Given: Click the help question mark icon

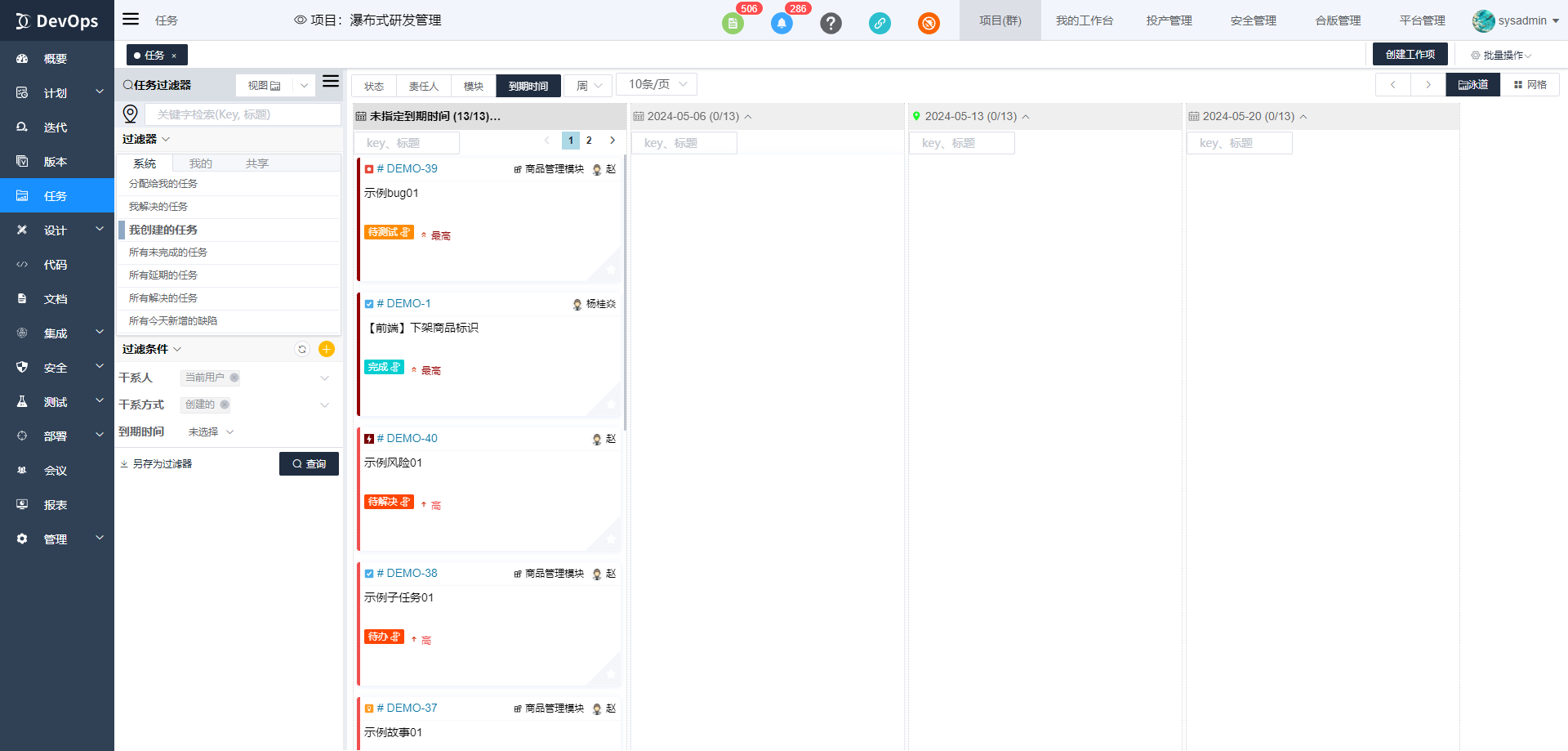Looking at the screenshot, I should point(831,24).
